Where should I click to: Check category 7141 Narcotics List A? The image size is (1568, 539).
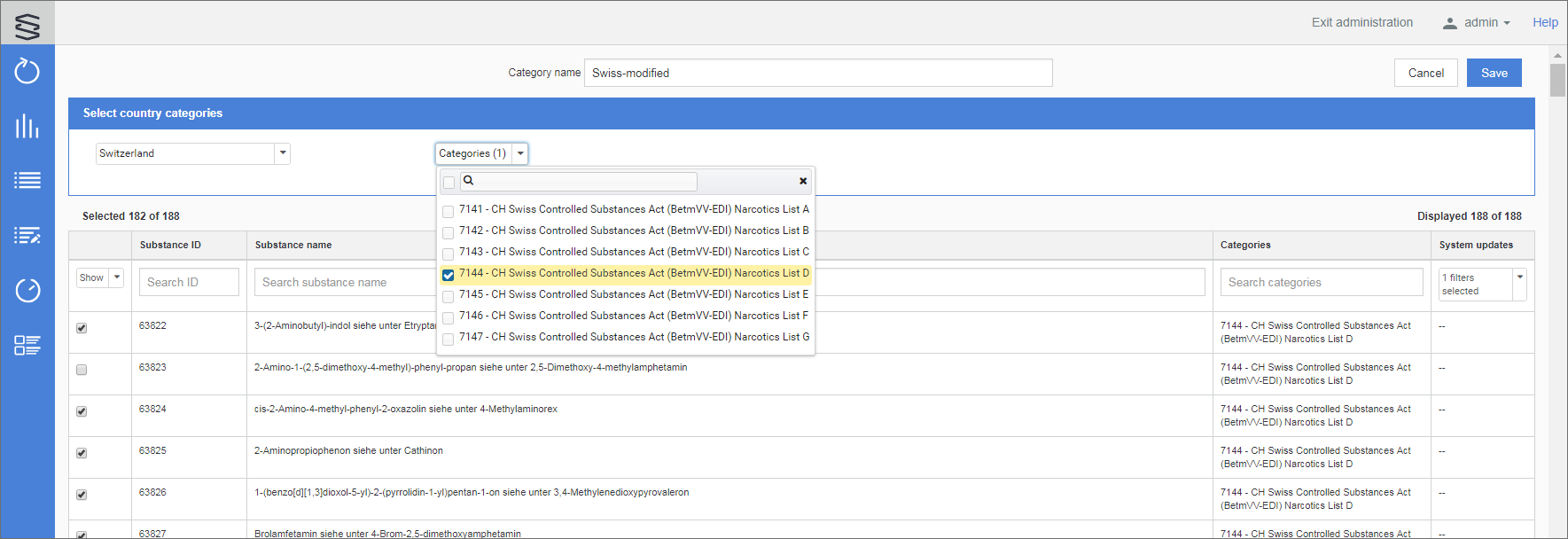tap(449, 211)
